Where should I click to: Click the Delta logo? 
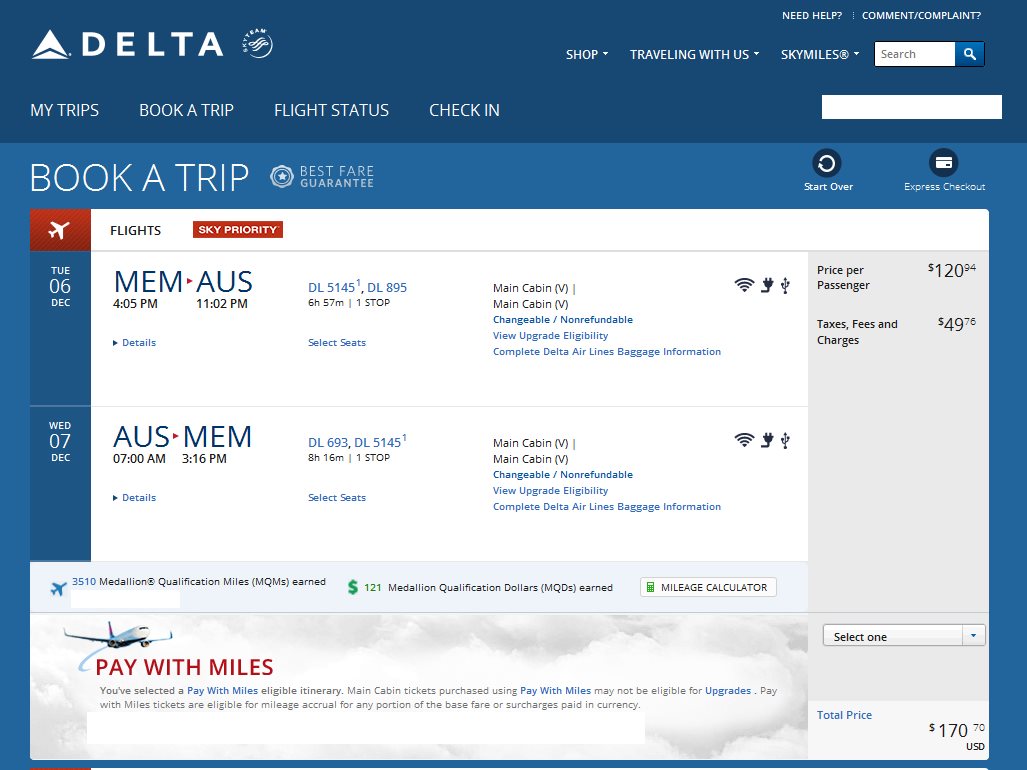point(128,44)
